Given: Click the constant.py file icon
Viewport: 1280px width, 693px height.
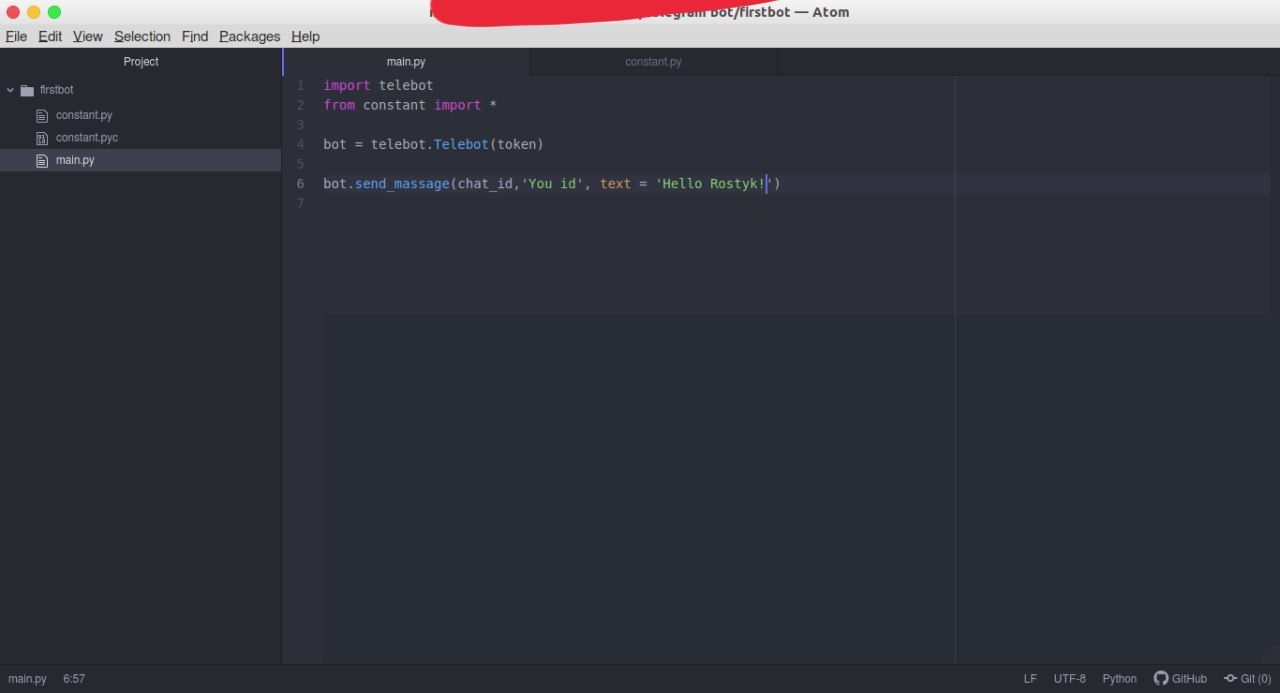Looking at the screenshot, I should point(42,115).
